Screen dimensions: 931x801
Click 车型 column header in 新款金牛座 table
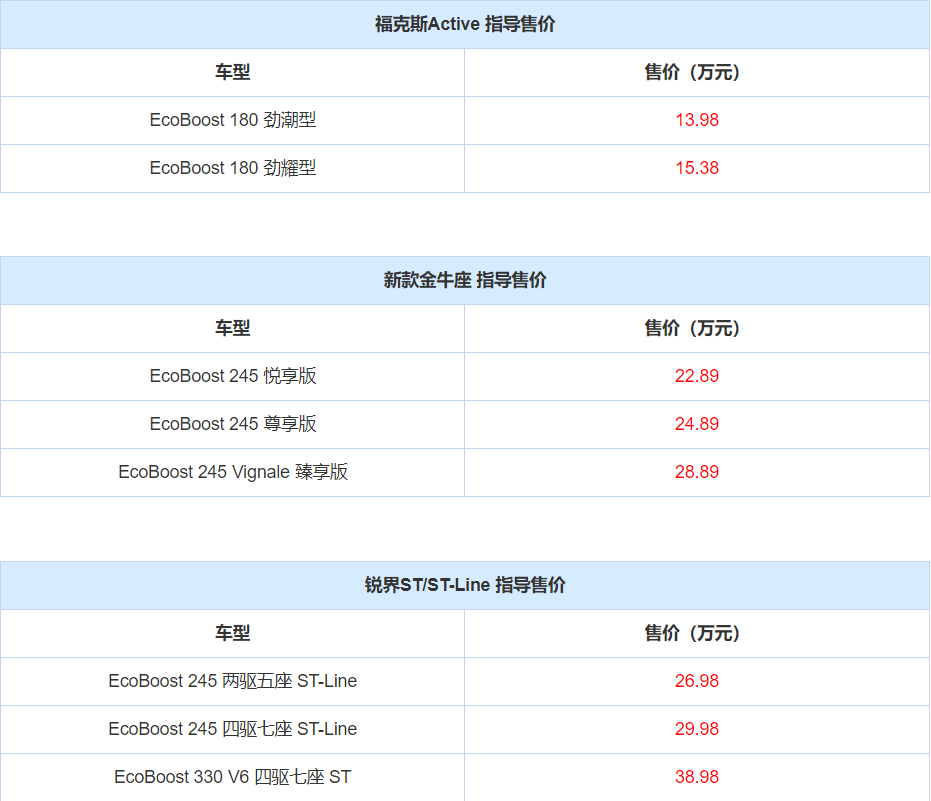pos(232,328)
